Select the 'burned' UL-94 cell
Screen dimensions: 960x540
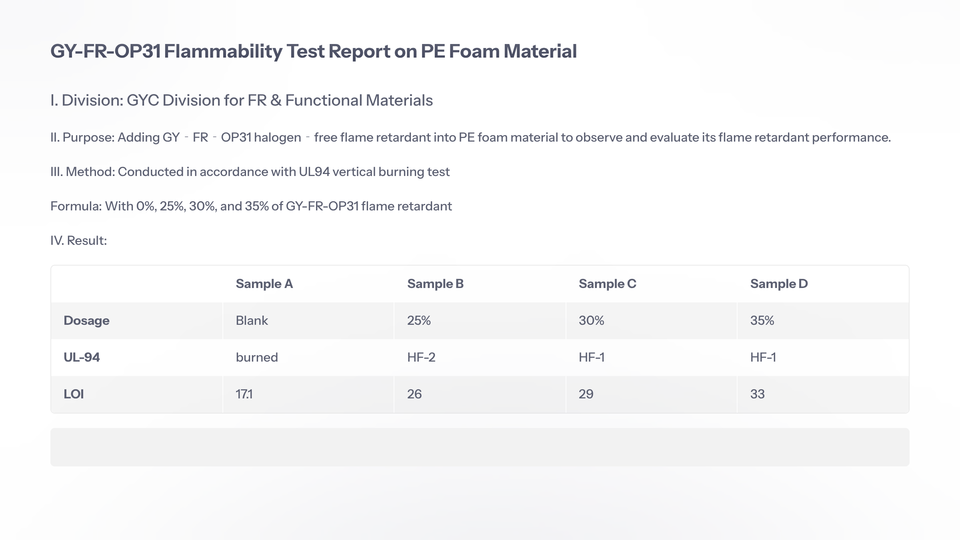[x=257, y=357]
